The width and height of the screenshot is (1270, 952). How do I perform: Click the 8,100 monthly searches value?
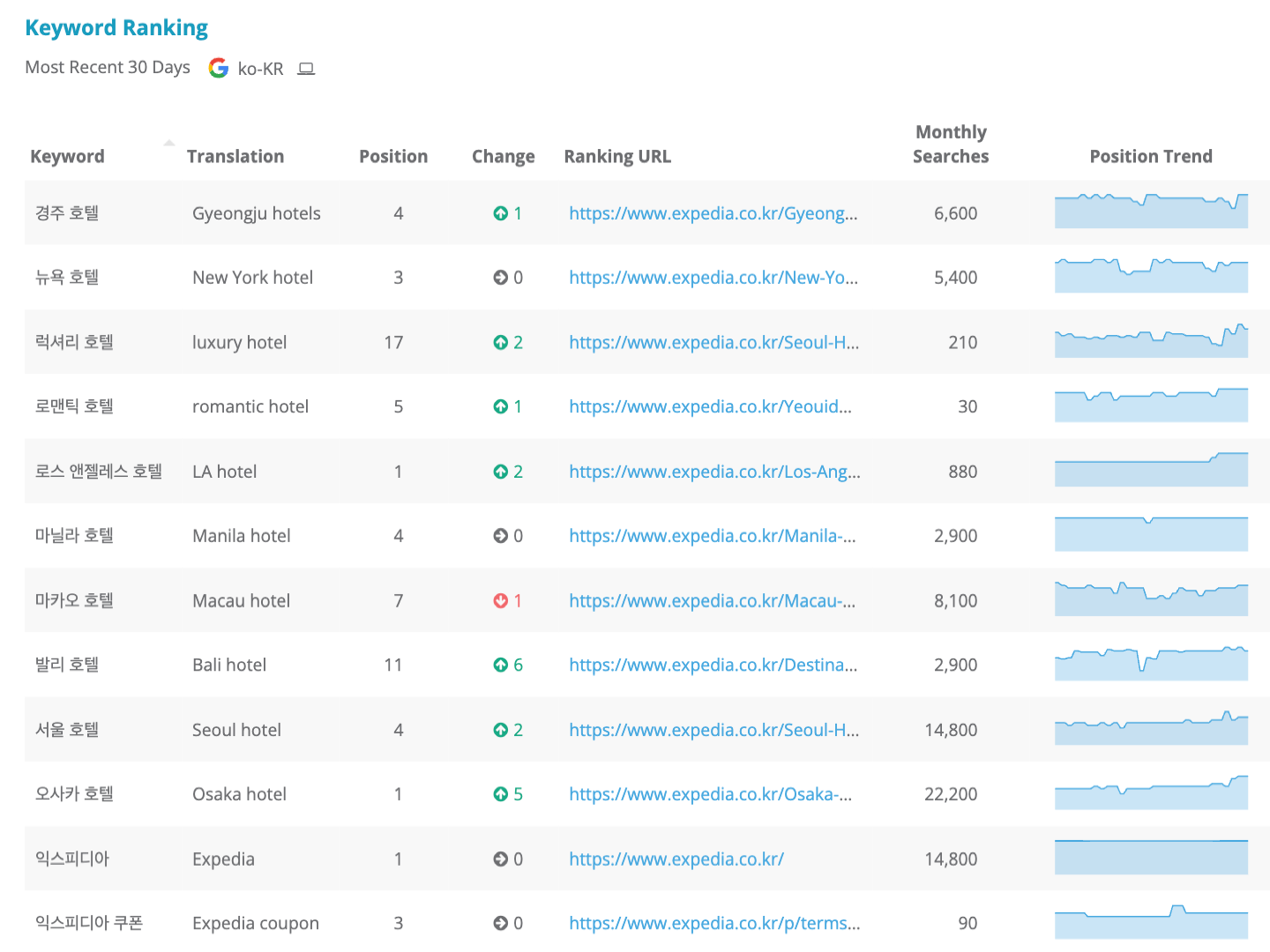click(x=956, y=600)
